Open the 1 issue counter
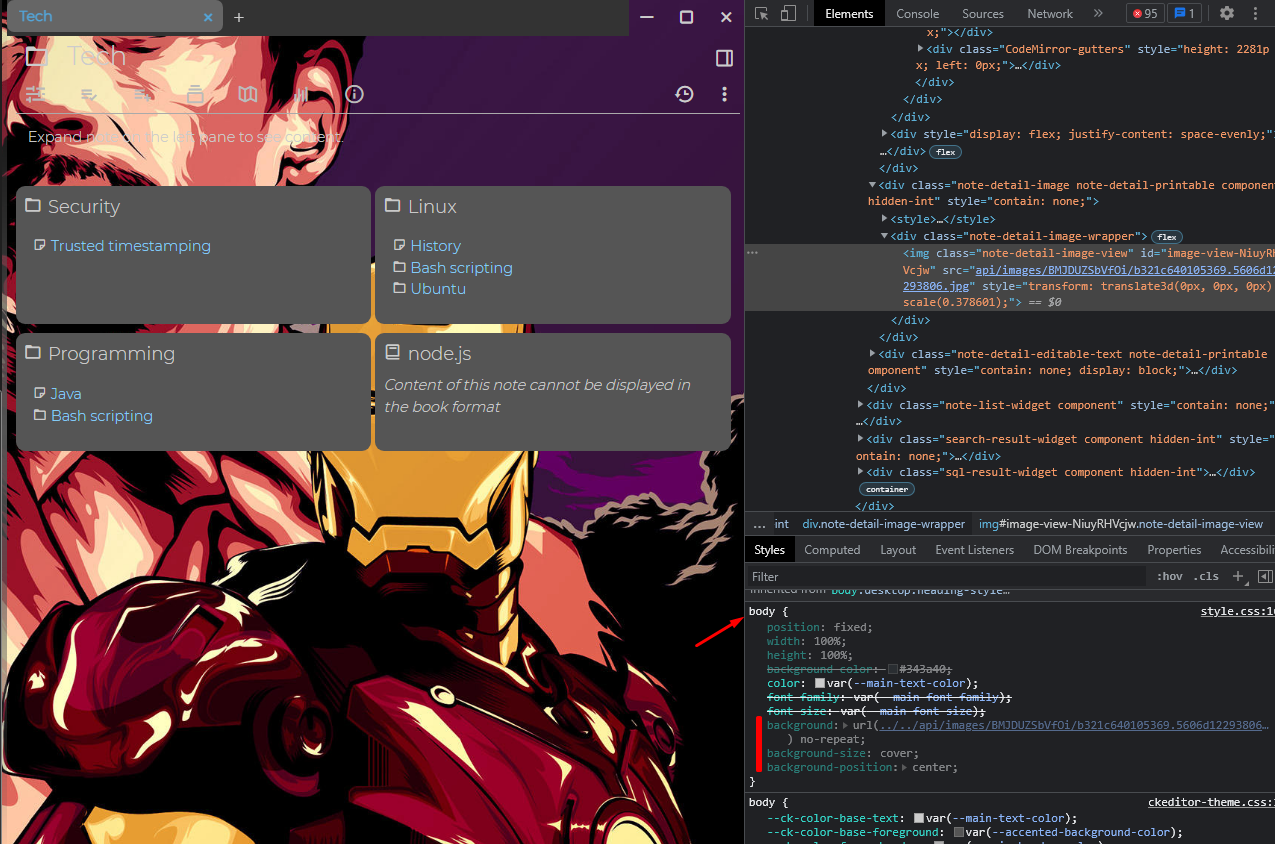This screenshot has height=844, width=1275. pyautogui.click(x=1186, y=14)
